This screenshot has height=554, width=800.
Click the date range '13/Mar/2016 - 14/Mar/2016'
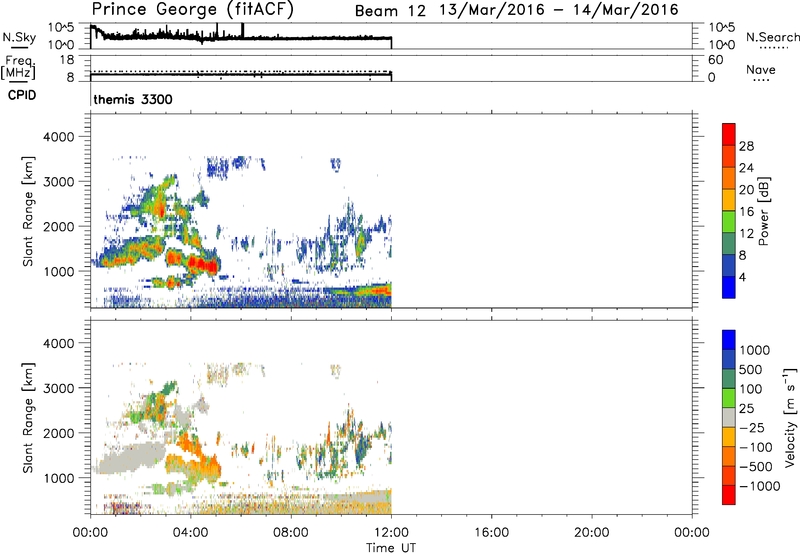click(558, 10)
